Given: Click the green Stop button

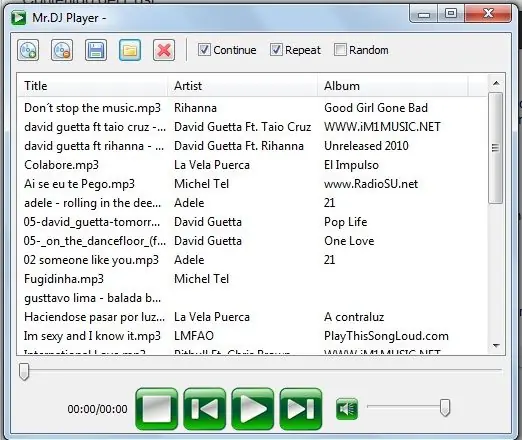Looking at the screenshot, I should (x=157, y=409).
